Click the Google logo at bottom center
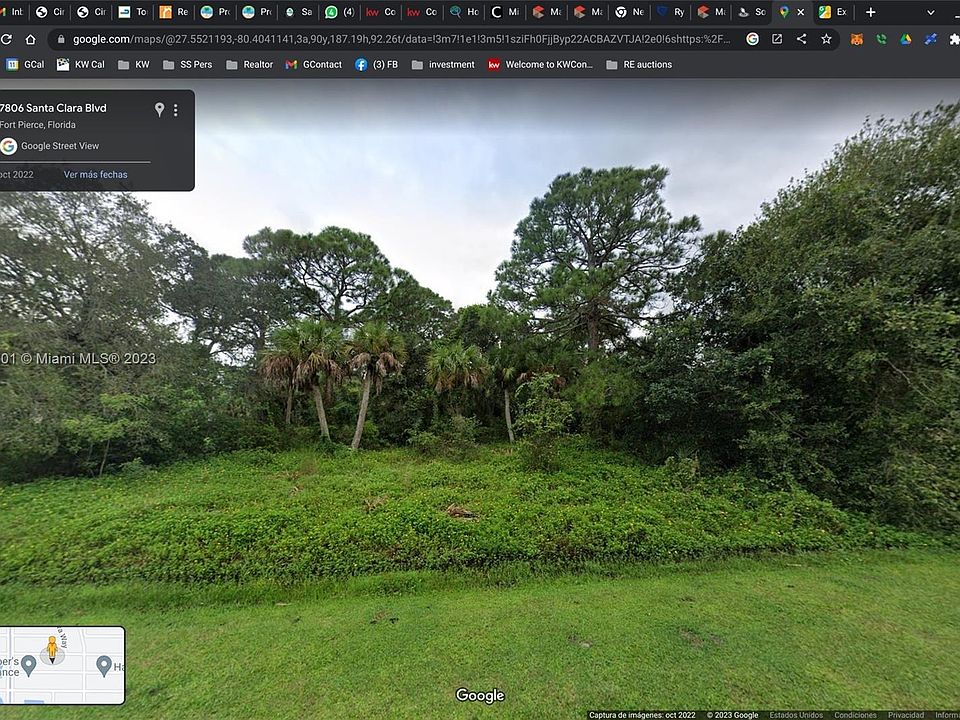The width and height of the screenshot is (960, 720). [x=480, y=696]
